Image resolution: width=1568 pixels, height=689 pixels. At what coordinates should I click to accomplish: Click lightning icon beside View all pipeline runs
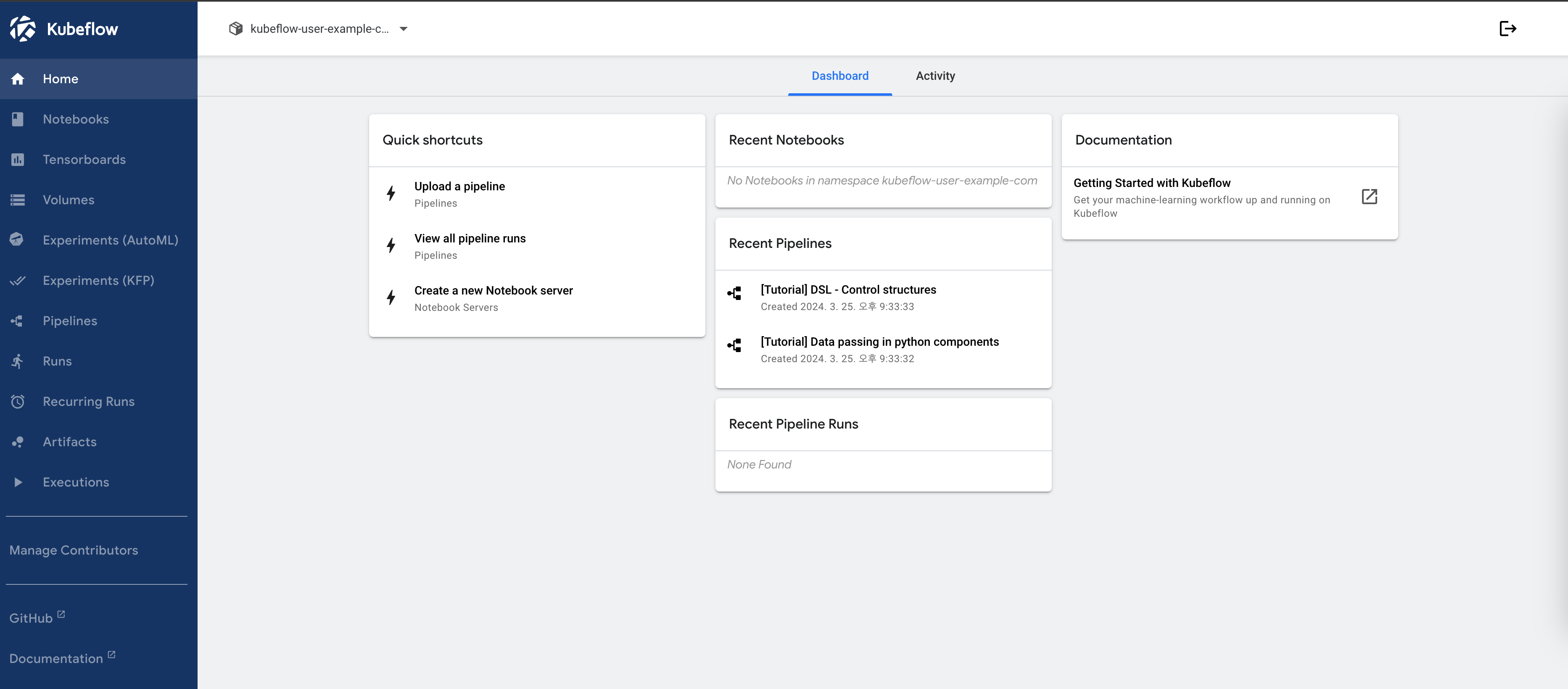(391, 245)
